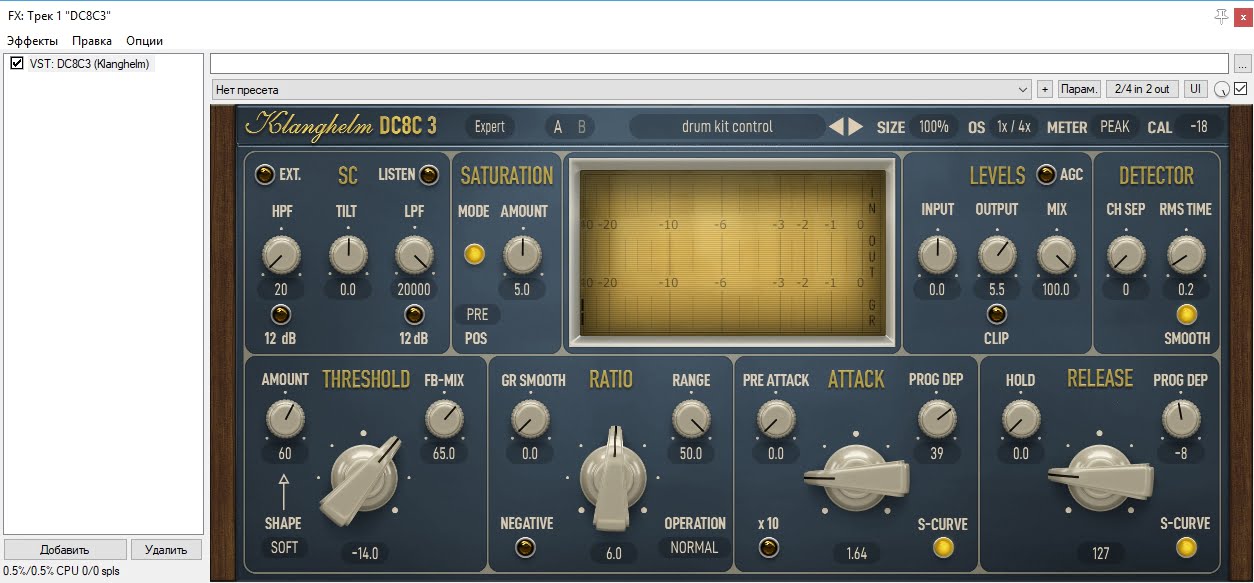The width and height of the screenshot is (1254, 583).
Task: Open the drum kit control preset selector
Action: [727, 127]
